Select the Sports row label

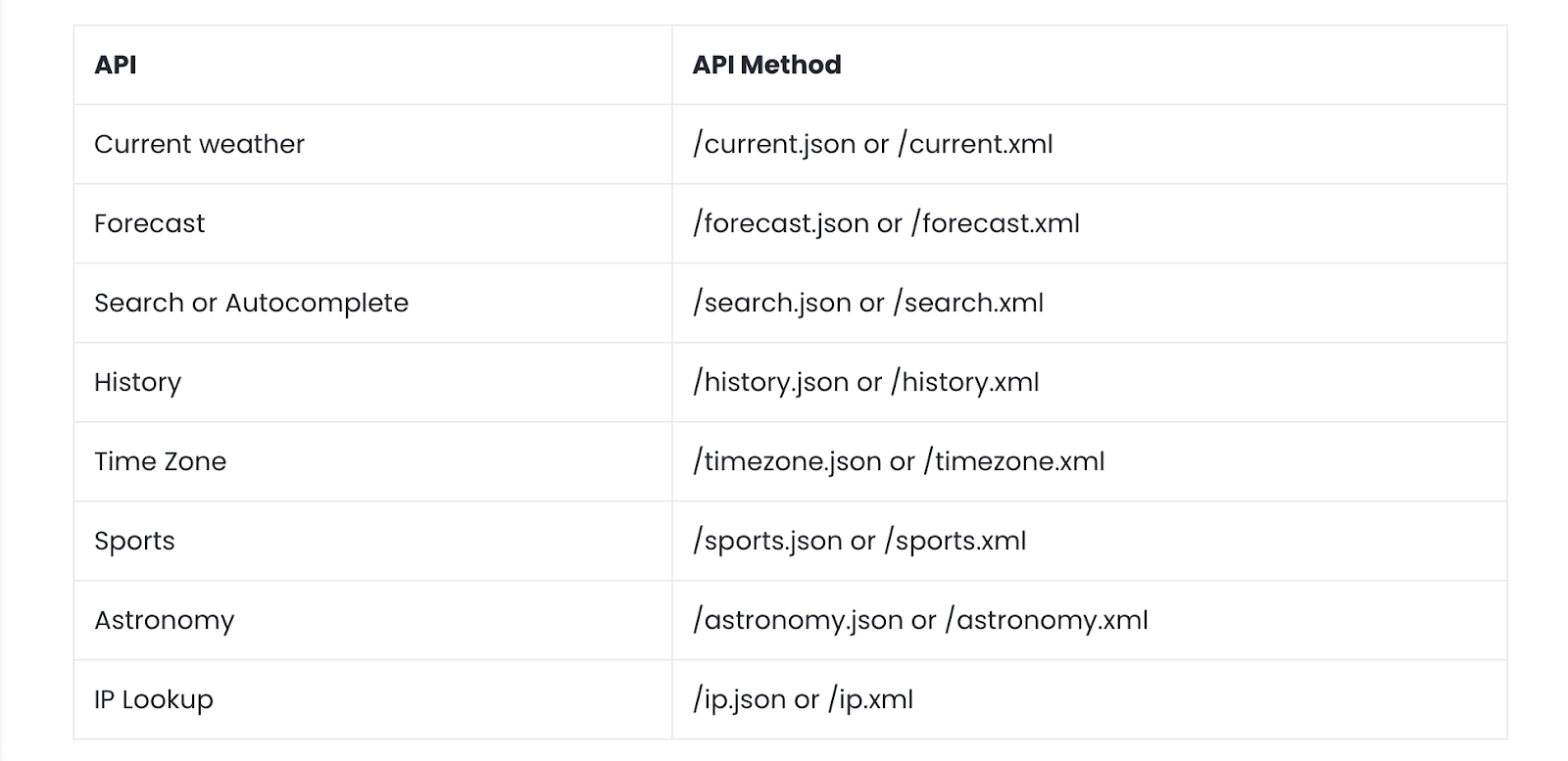134,541
